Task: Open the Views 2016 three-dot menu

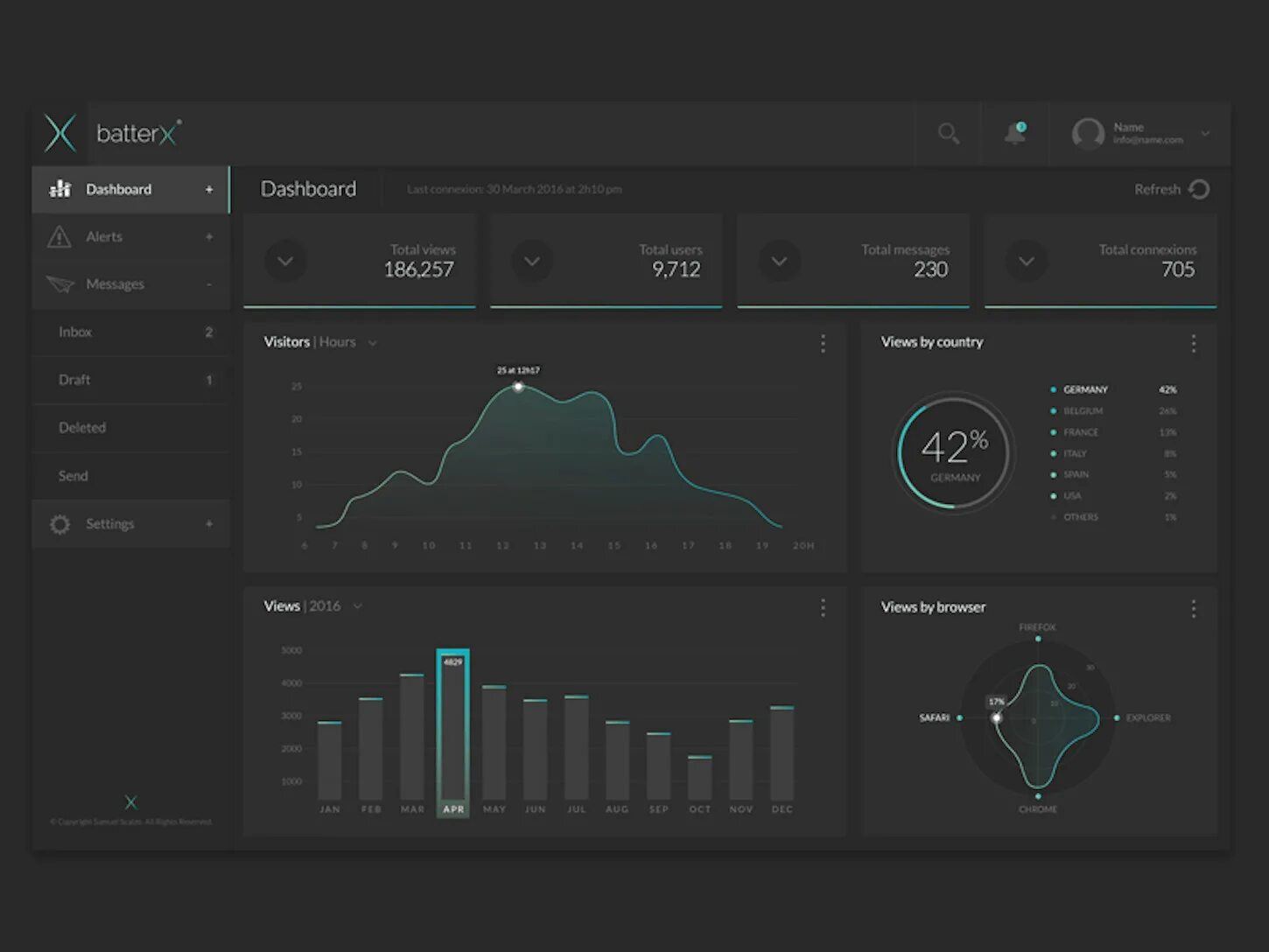Action: [823, 608]
